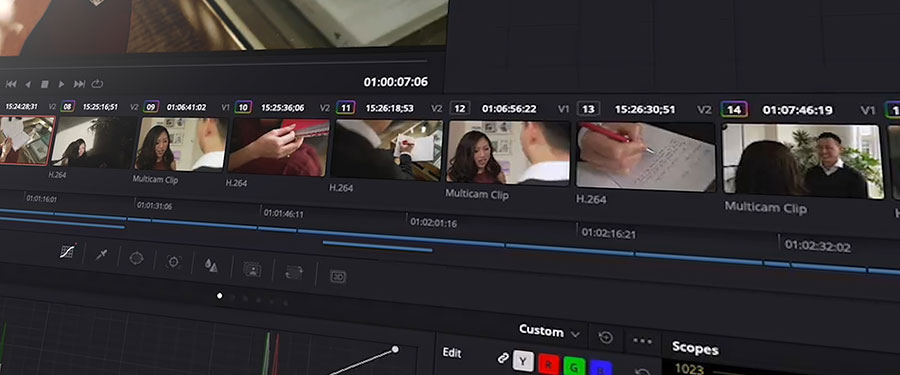Select clip 09 Multicam thumbnail
Screen dimensions: 900x375
(181, 144)
